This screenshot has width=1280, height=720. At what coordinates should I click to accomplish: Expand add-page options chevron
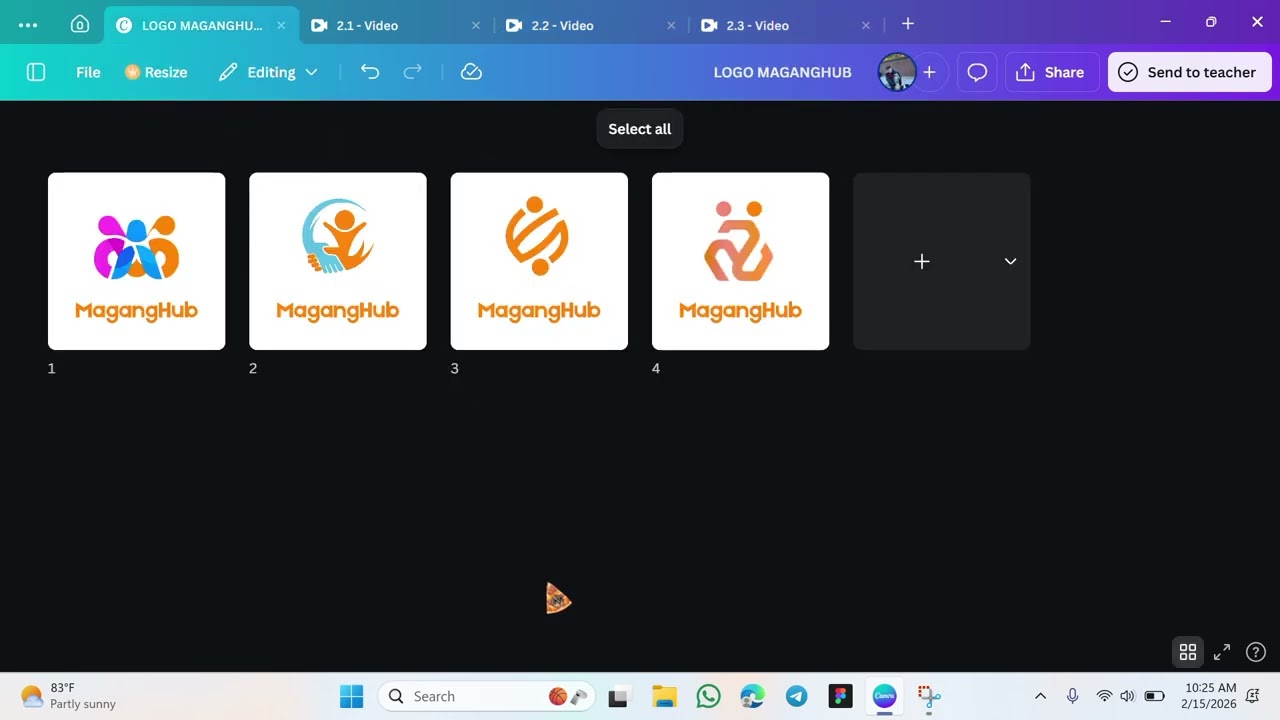pyautogui.click(x=1010, y=261)
